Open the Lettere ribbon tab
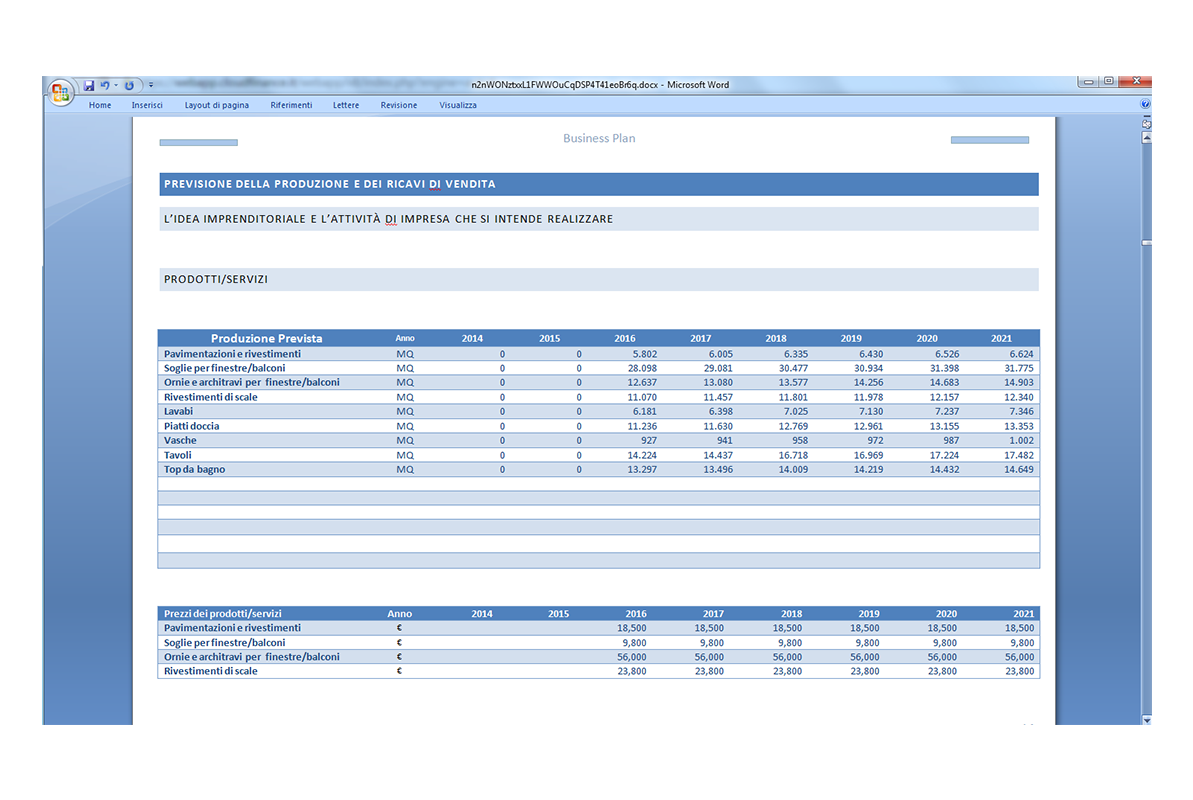The image size is (1193, 800). [x=346, y=105]
